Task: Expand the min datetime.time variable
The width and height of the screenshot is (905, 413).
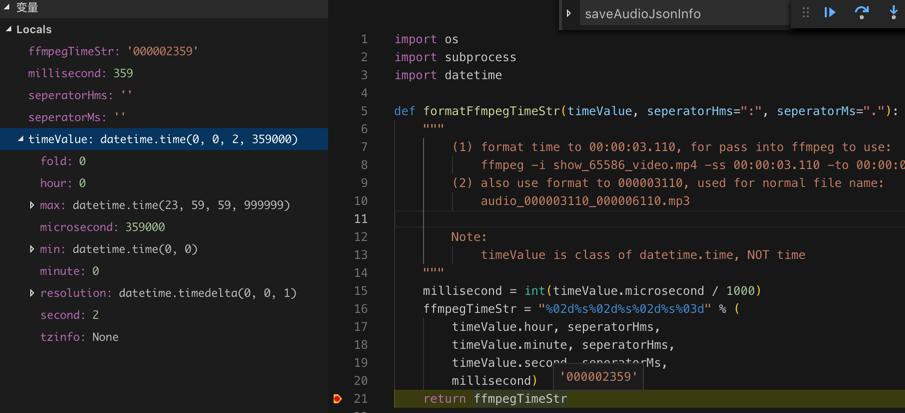Action: (32, 249)
